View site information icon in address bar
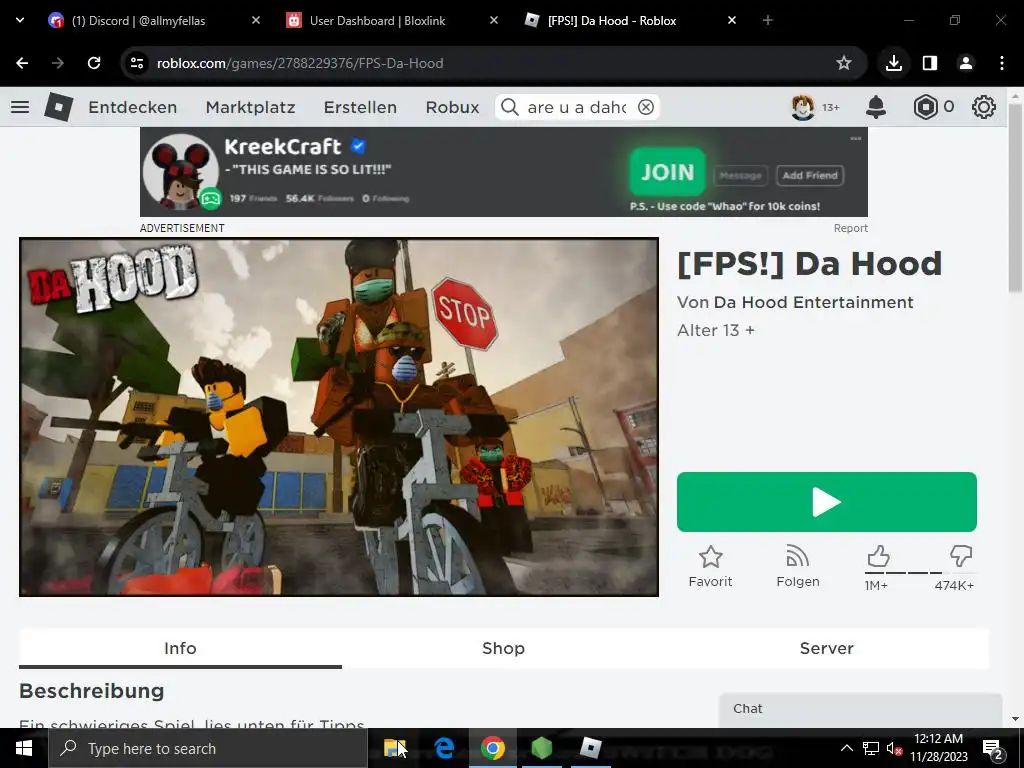 pyautogui.click(x=136, y=63)
